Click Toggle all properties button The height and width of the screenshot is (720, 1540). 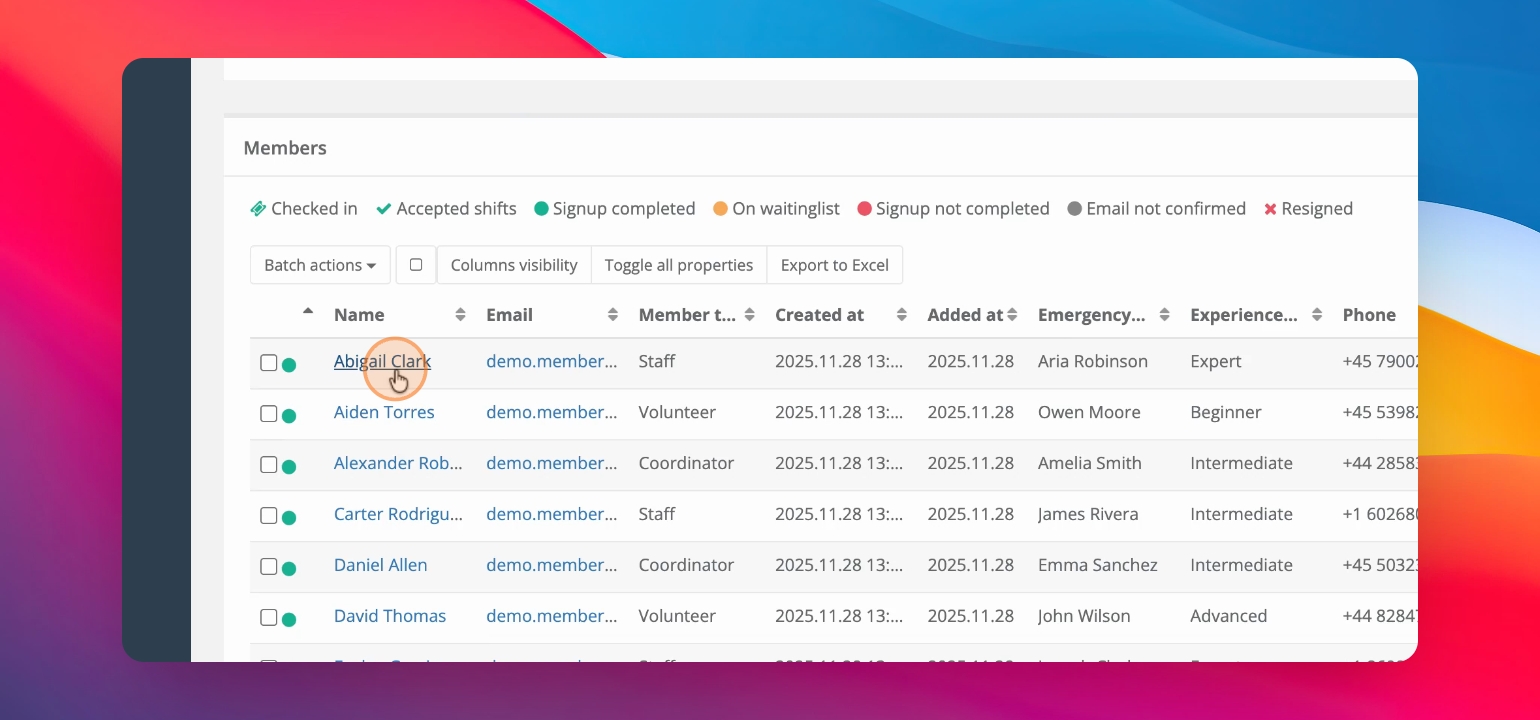click(x=679, y=265)
